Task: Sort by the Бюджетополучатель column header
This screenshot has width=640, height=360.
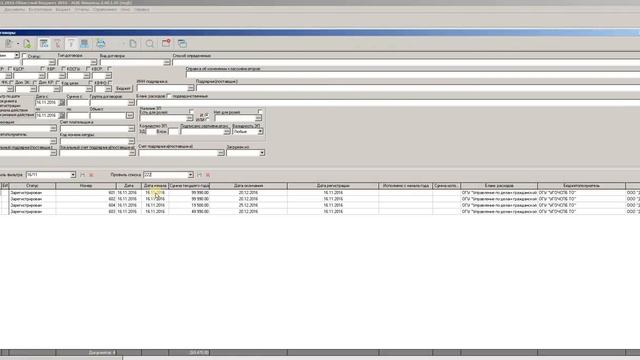Action: click(x=582, y=186)
